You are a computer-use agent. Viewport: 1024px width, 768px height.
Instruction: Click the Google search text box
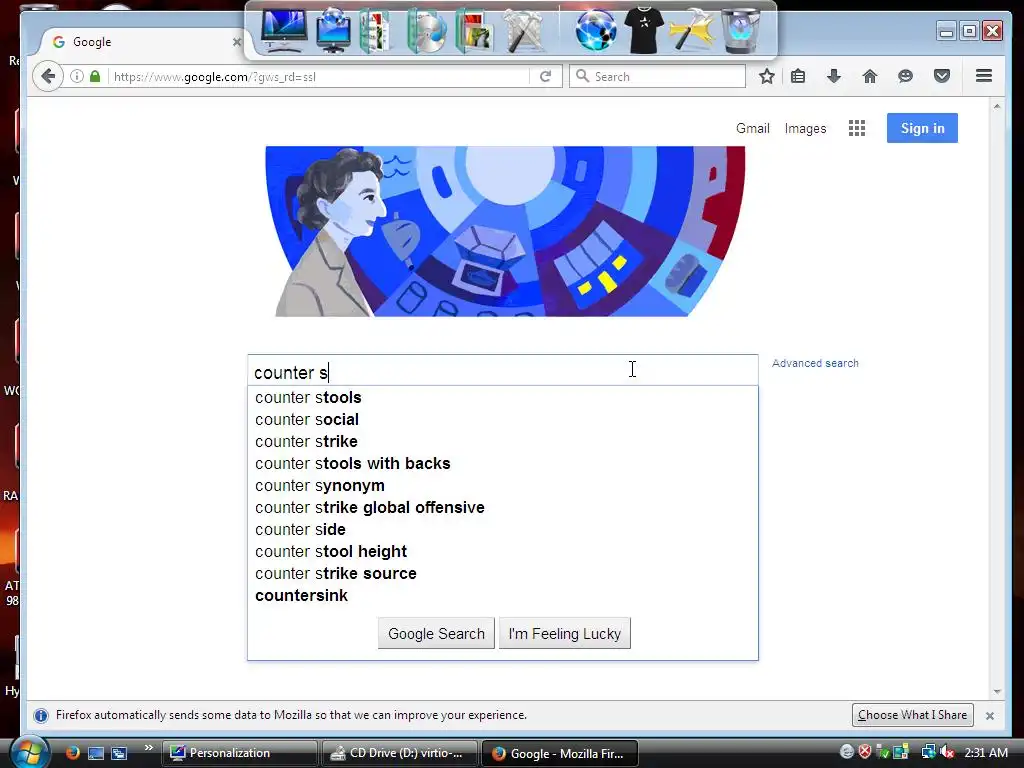tap(503, 371)
